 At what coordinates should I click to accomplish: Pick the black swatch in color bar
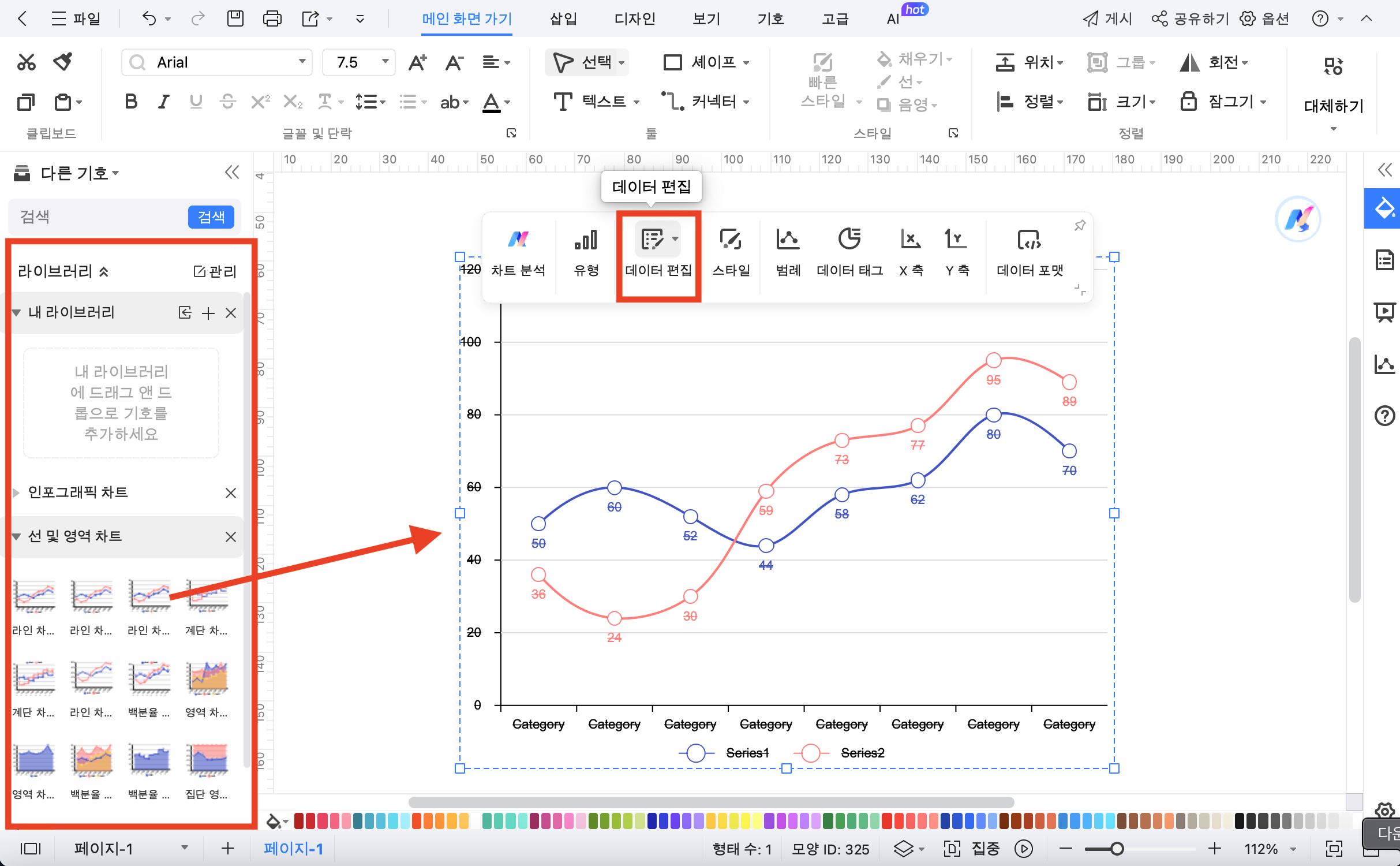[1239, 820]
